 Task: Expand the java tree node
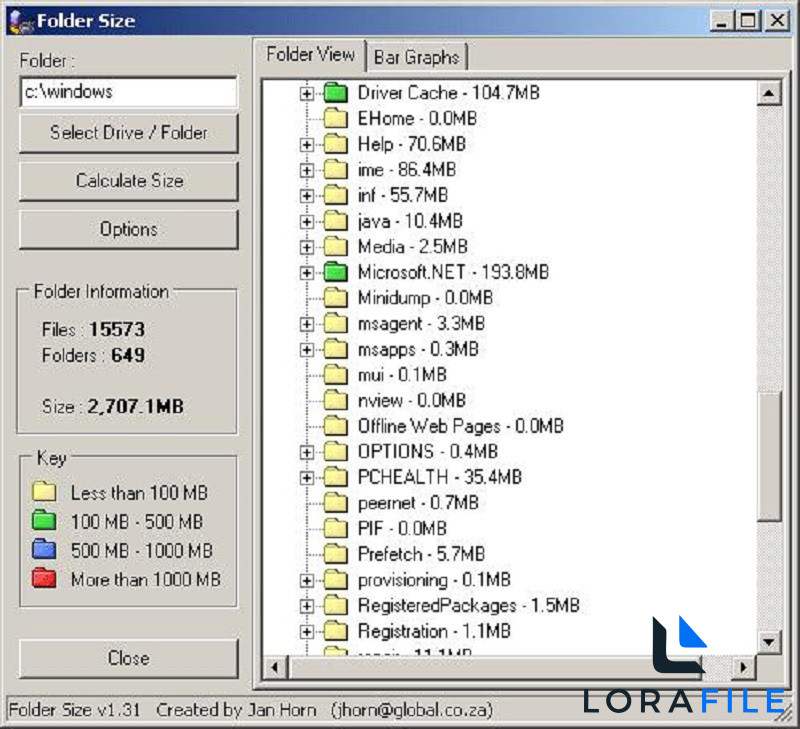(x=307, y=222)
